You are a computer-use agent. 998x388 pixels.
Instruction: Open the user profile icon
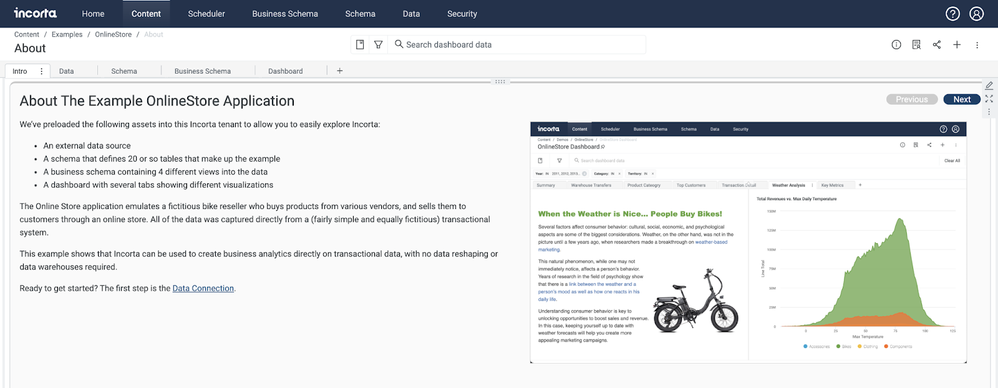[x=976, y=13]
